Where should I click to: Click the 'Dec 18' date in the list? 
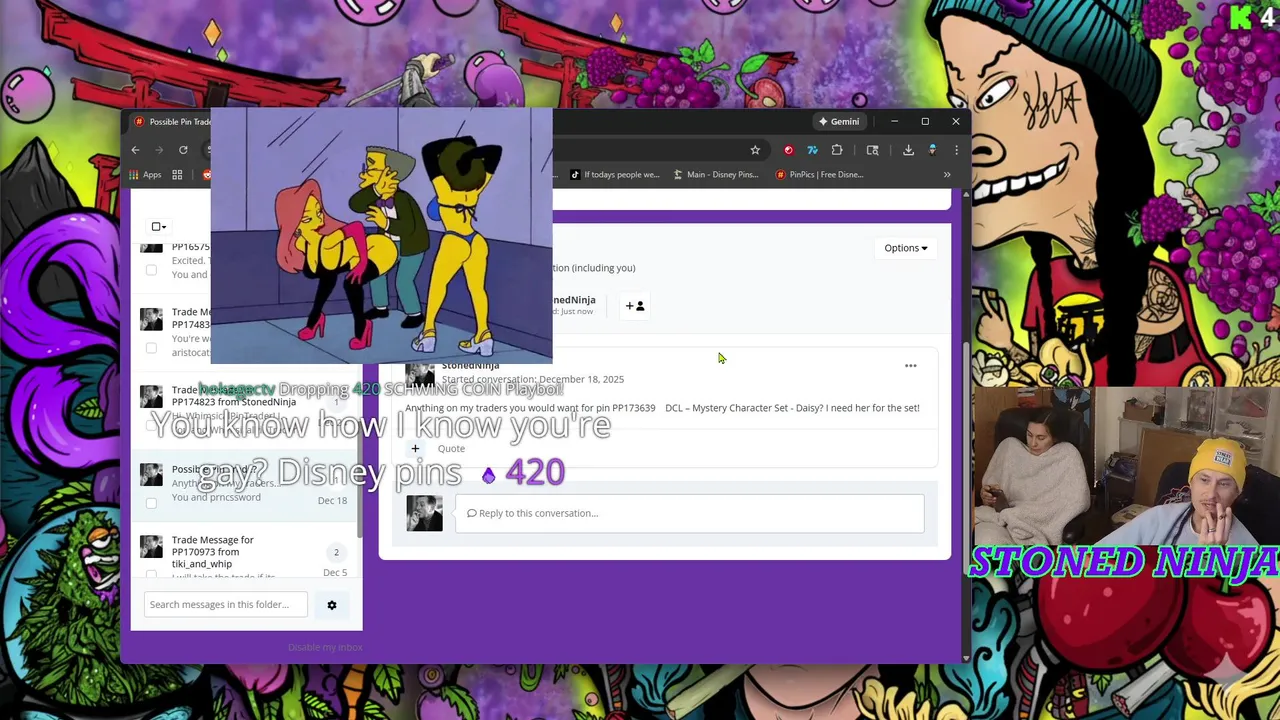coord(332,500)
